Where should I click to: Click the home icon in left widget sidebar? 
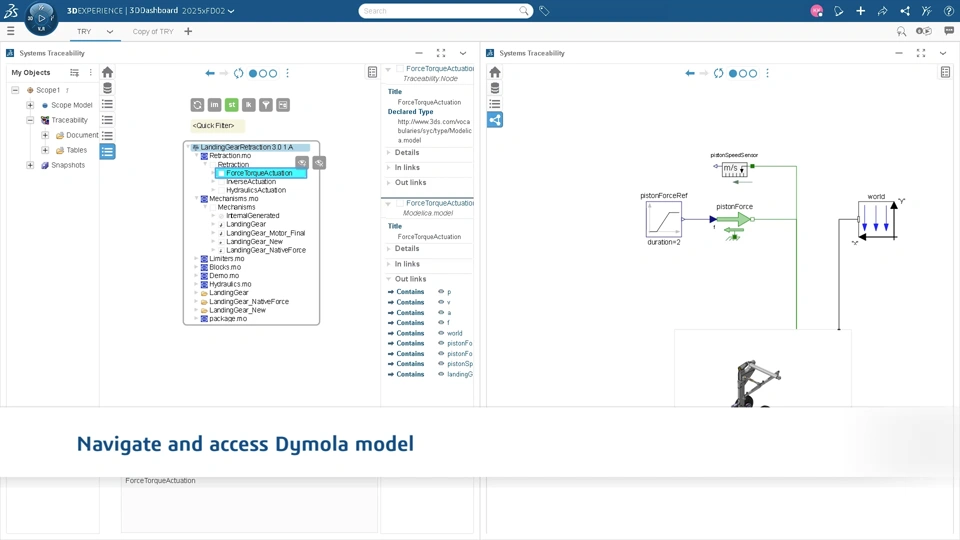click(107, 72)
